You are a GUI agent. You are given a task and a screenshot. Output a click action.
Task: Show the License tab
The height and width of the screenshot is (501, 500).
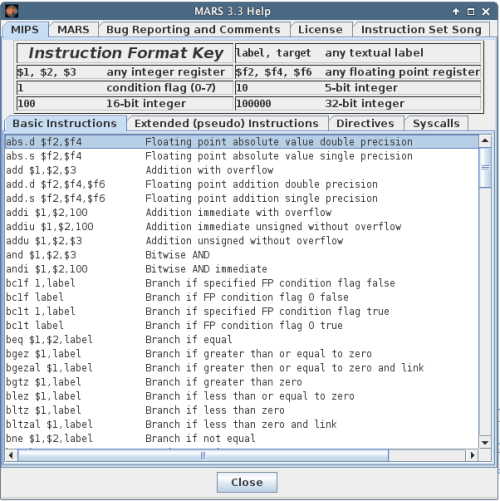[x=320, y=29]
